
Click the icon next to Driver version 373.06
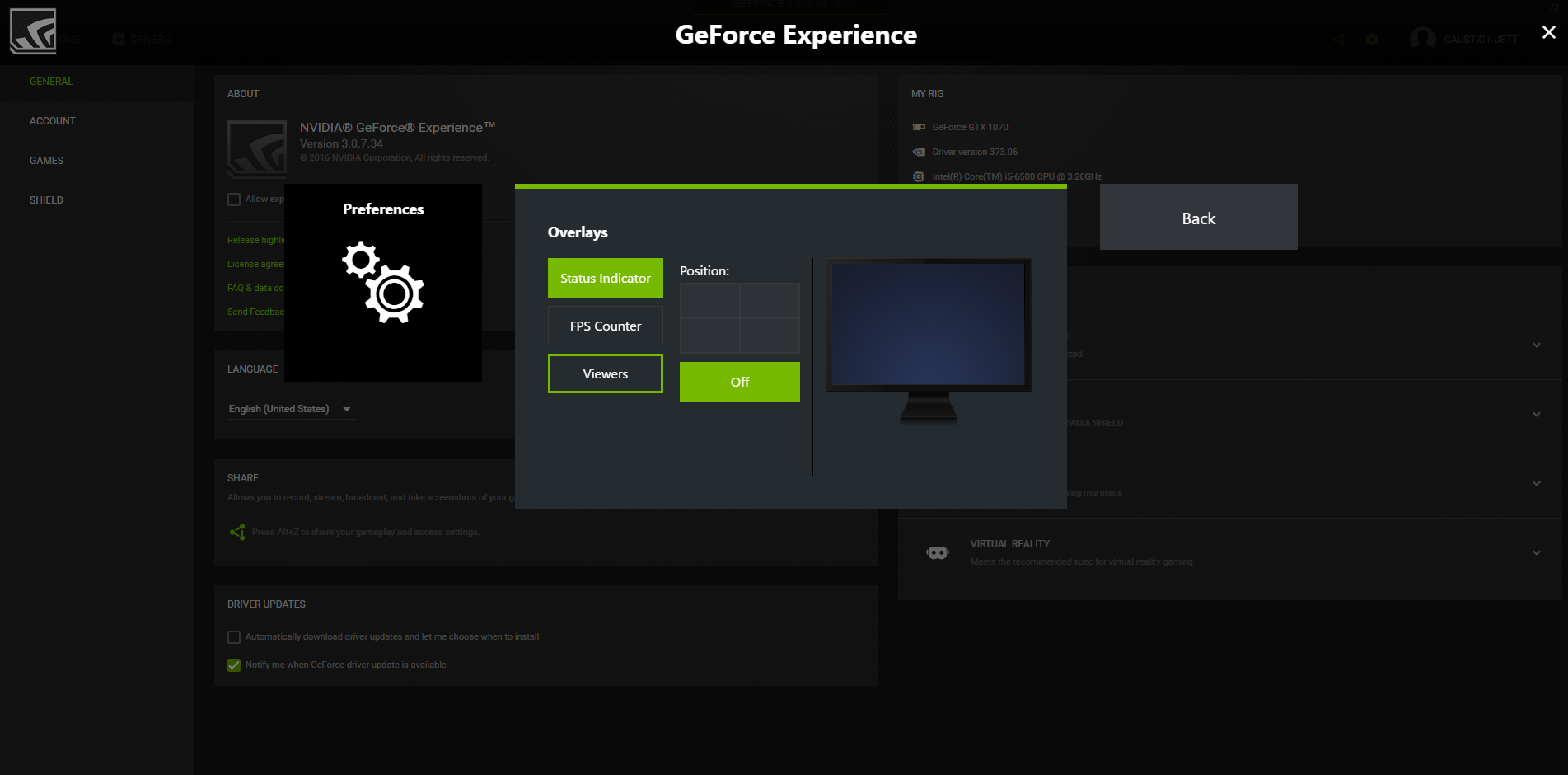(x=919, y=152)
